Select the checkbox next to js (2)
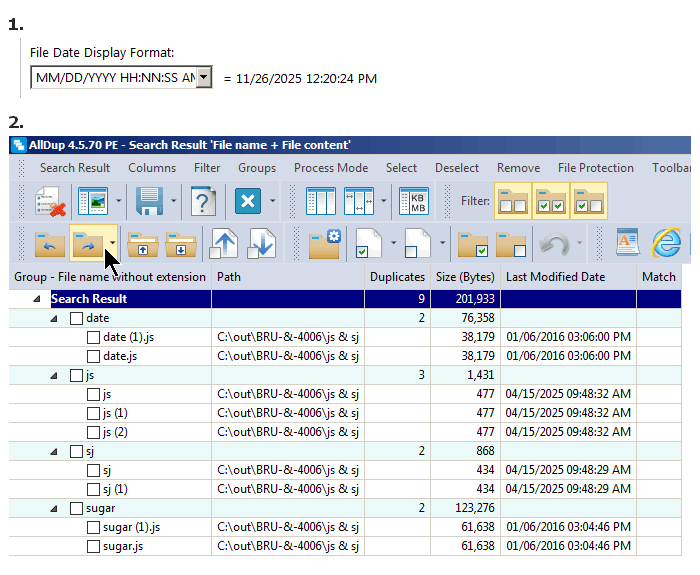 93,432
